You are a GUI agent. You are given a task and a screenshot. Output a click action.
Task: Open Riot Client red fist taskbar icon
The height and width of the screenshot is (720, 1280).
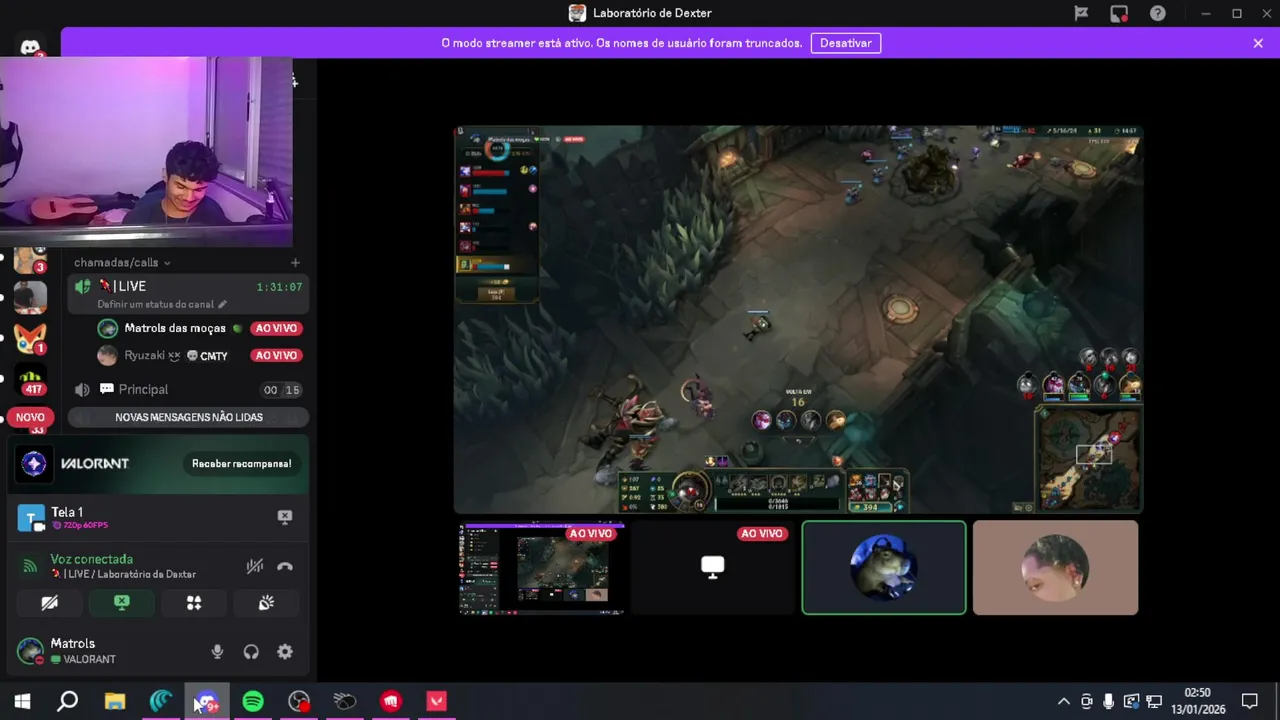click(391, 701)
